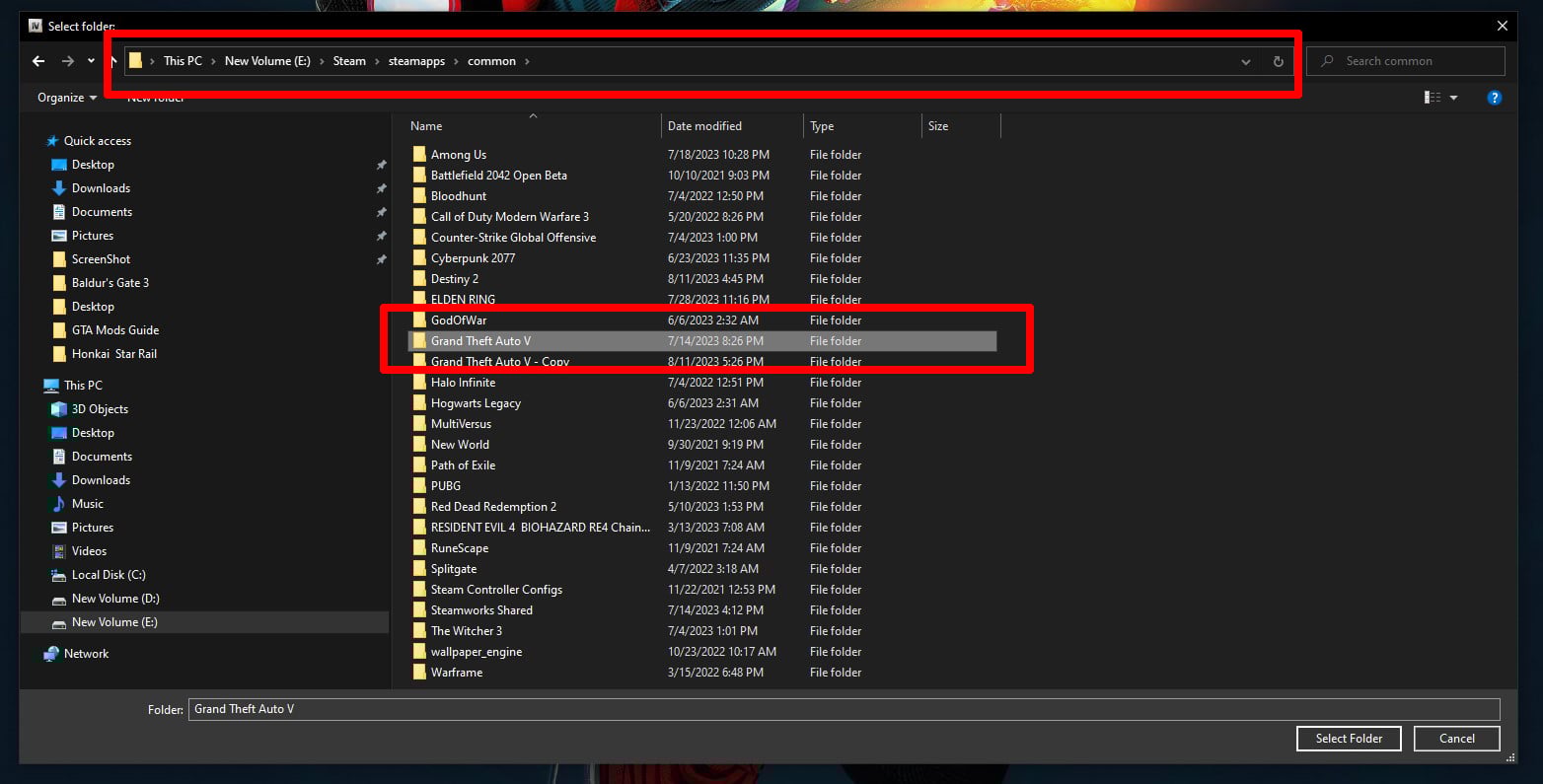Click the steamapps breadcrumb in the address bar

(x=416, y=60)
